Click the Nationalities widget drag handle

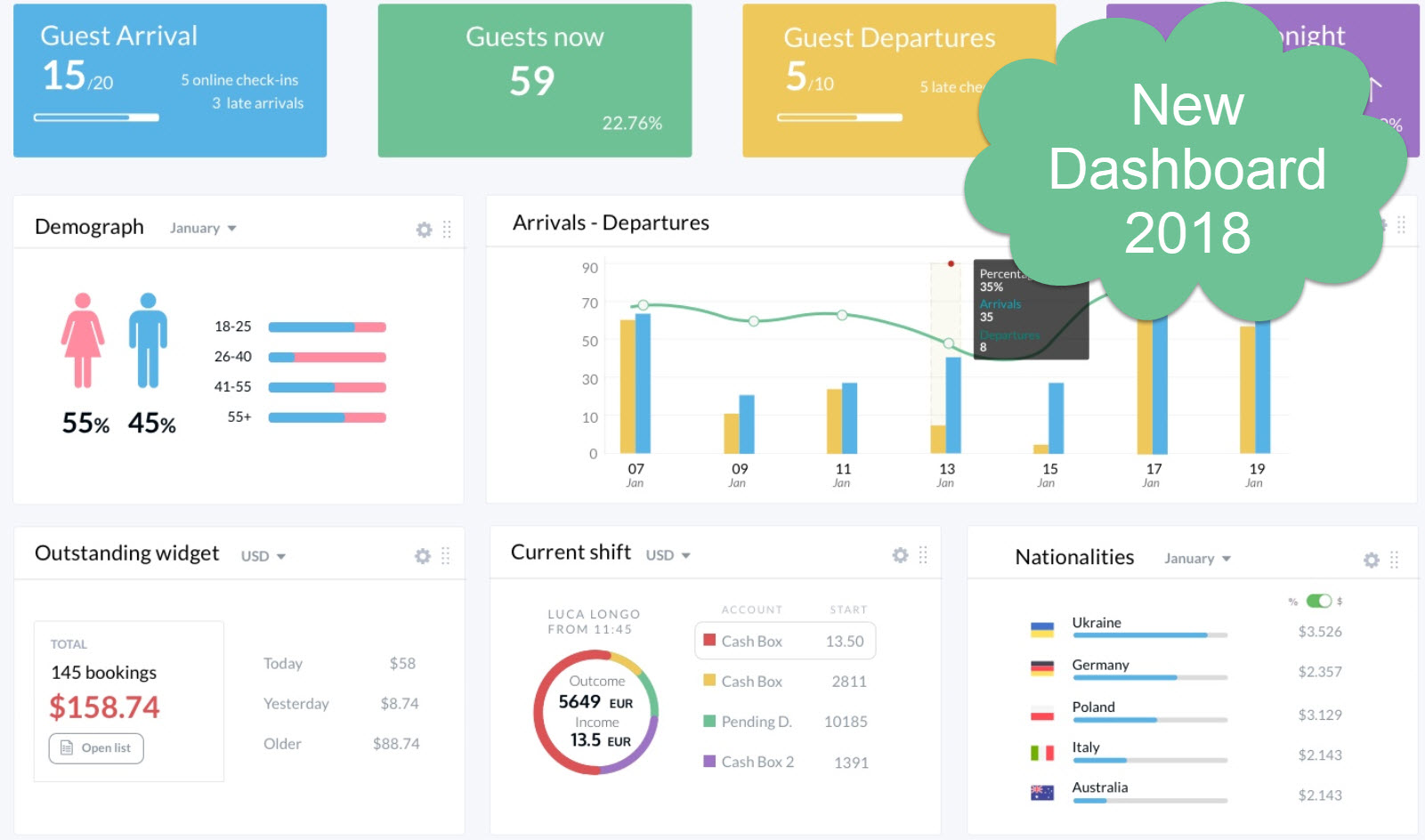(x=1395, y=560)
